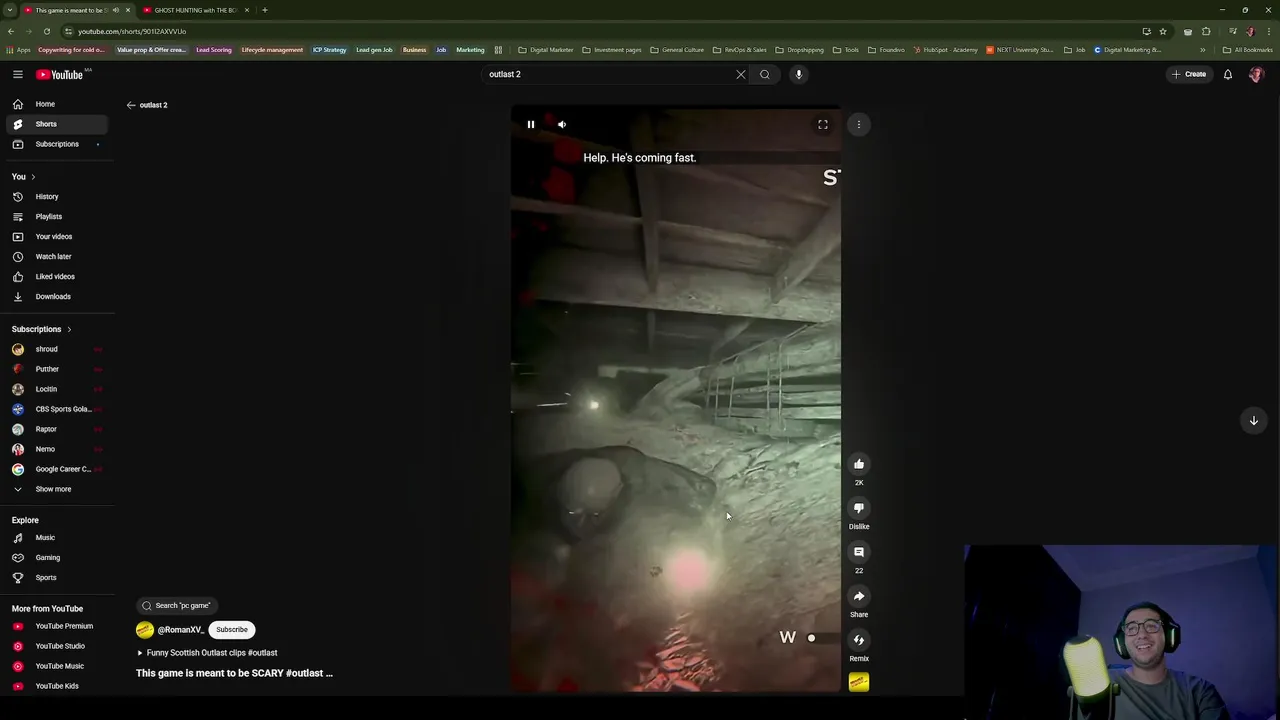The height and width of the screenshot is (720, 1280).
Task: Open Google Career Certificates channel
Action: (57, 469)
